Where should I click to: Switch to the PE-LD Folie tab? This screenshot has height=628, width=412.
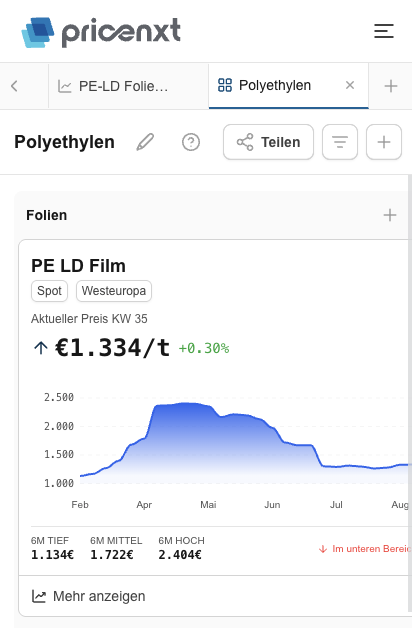coord(128,86)
